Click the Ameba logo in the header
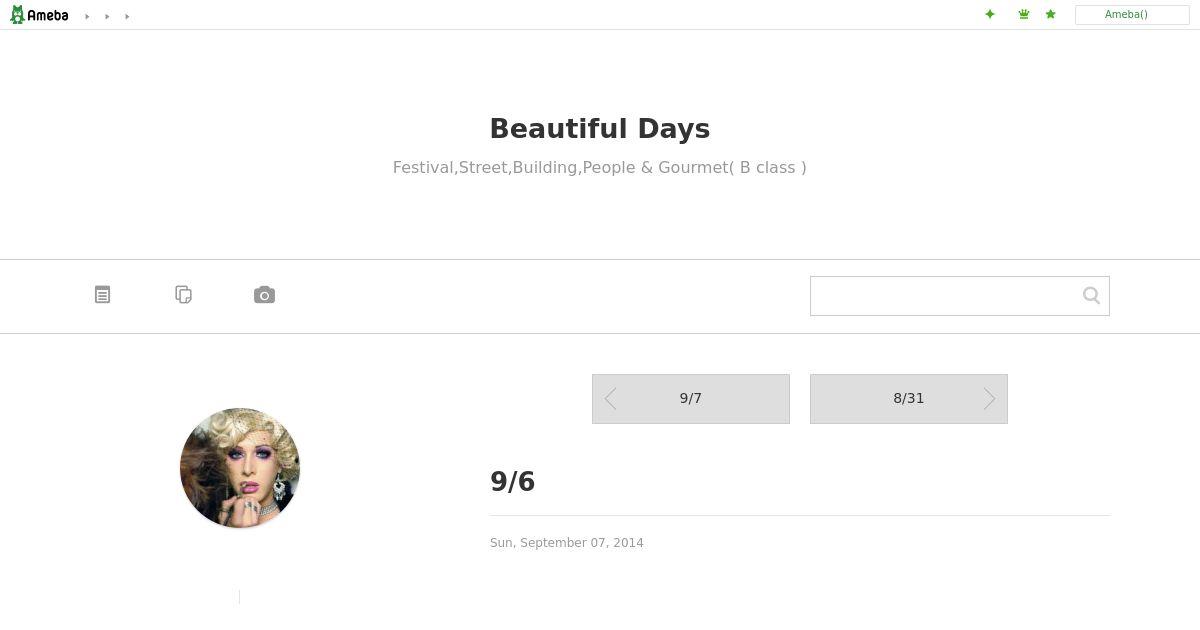 (39, 15)
